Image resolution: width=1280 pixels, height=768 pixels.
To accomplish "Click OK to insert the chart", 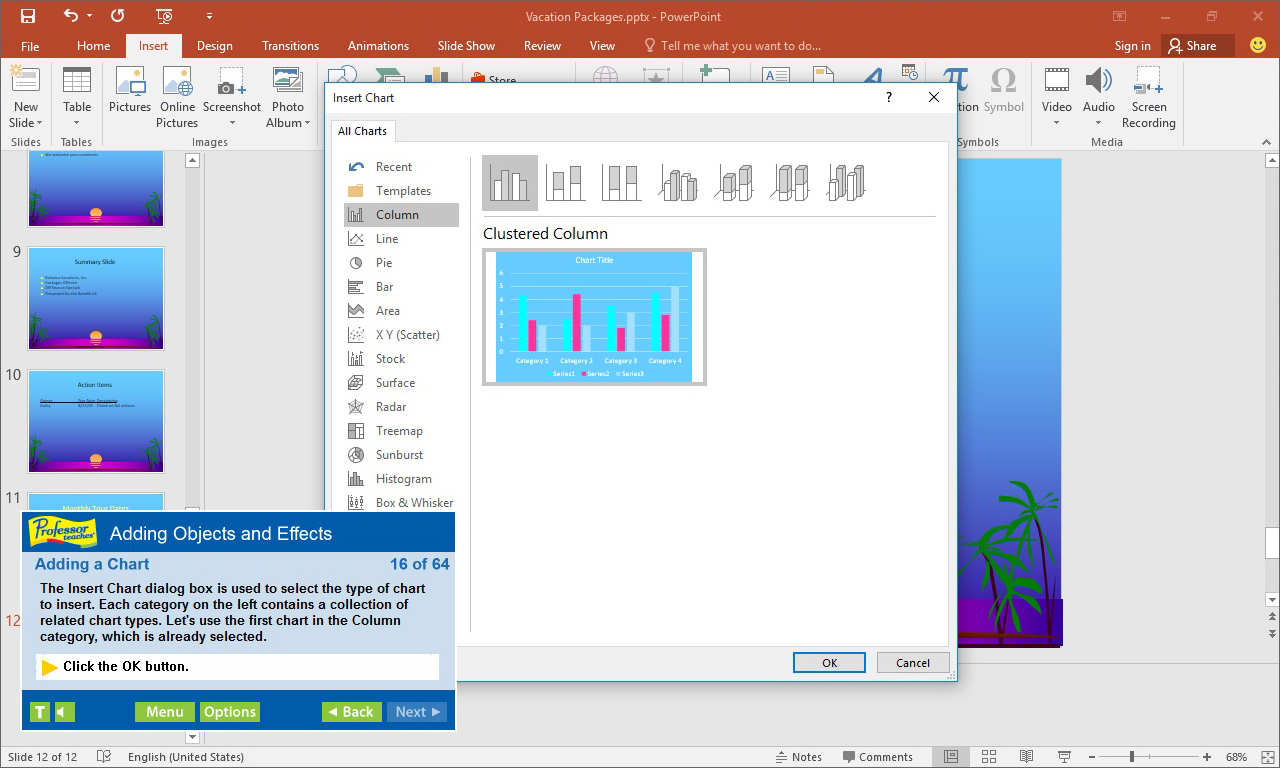I will coord(829,662).
